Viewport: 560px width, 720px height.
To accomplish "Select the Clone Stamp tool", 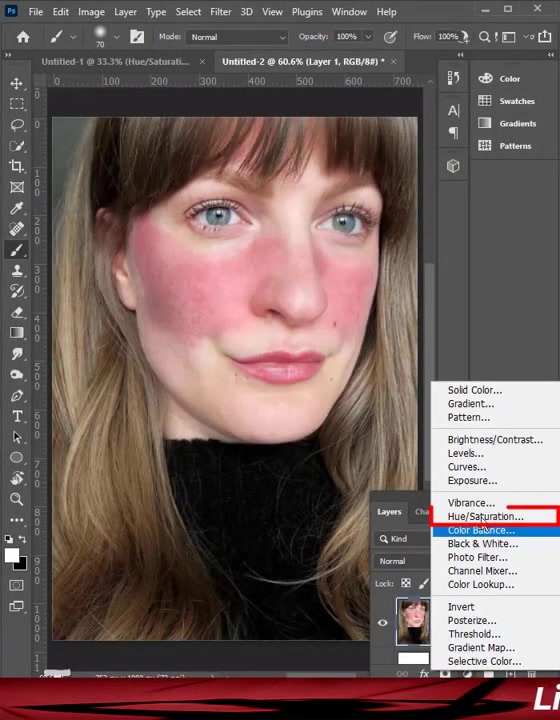I will tap(17, 270).
